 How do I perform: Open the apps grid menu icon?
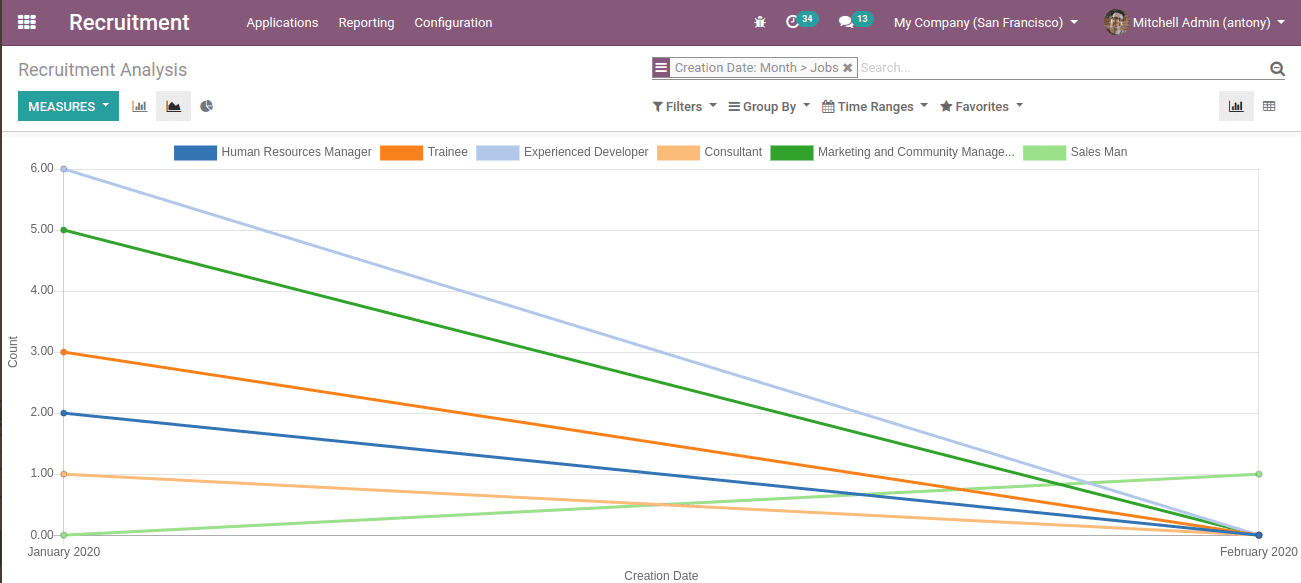coord(27,22)
